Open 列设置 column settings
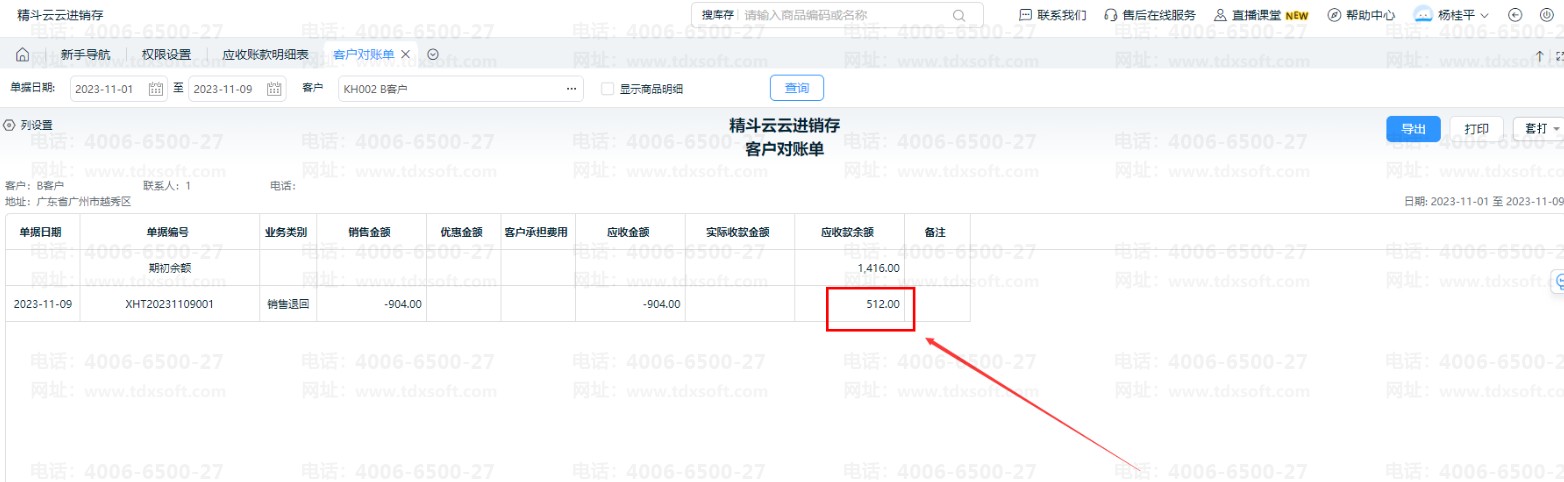Screen dimensions: 1564x482 (28, 125)
